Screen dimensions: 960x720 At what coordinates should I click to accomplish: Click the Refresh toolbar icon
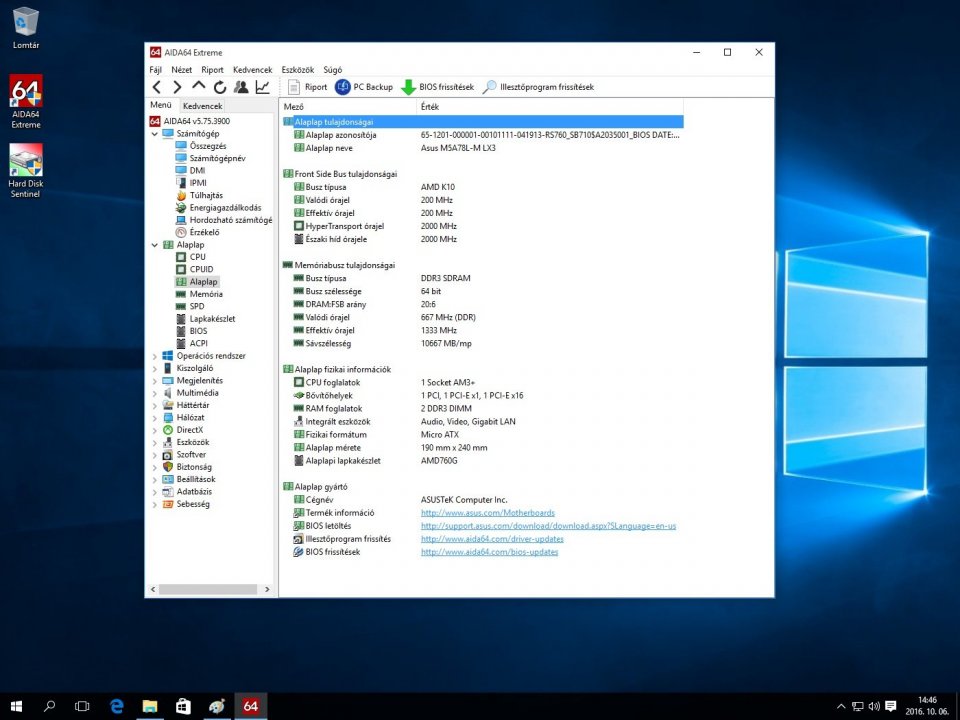click(220, 87)
